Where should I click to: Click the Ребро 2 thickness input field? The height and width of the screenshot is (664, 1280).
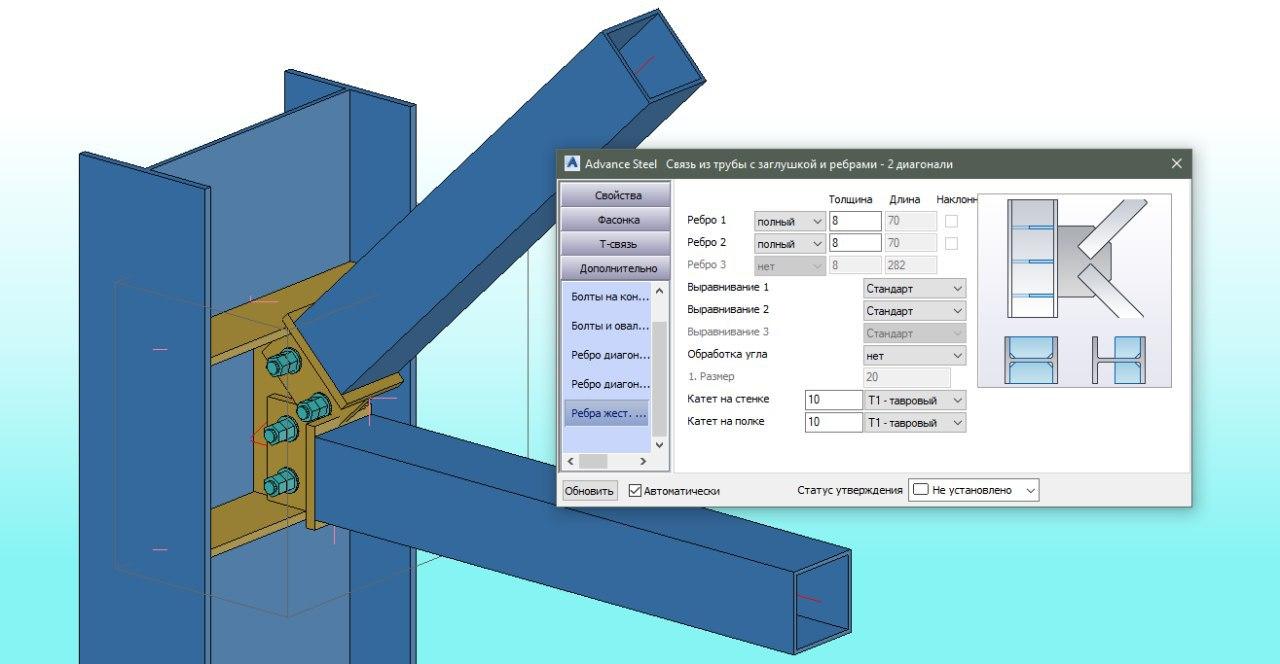(x=855, y=243)
